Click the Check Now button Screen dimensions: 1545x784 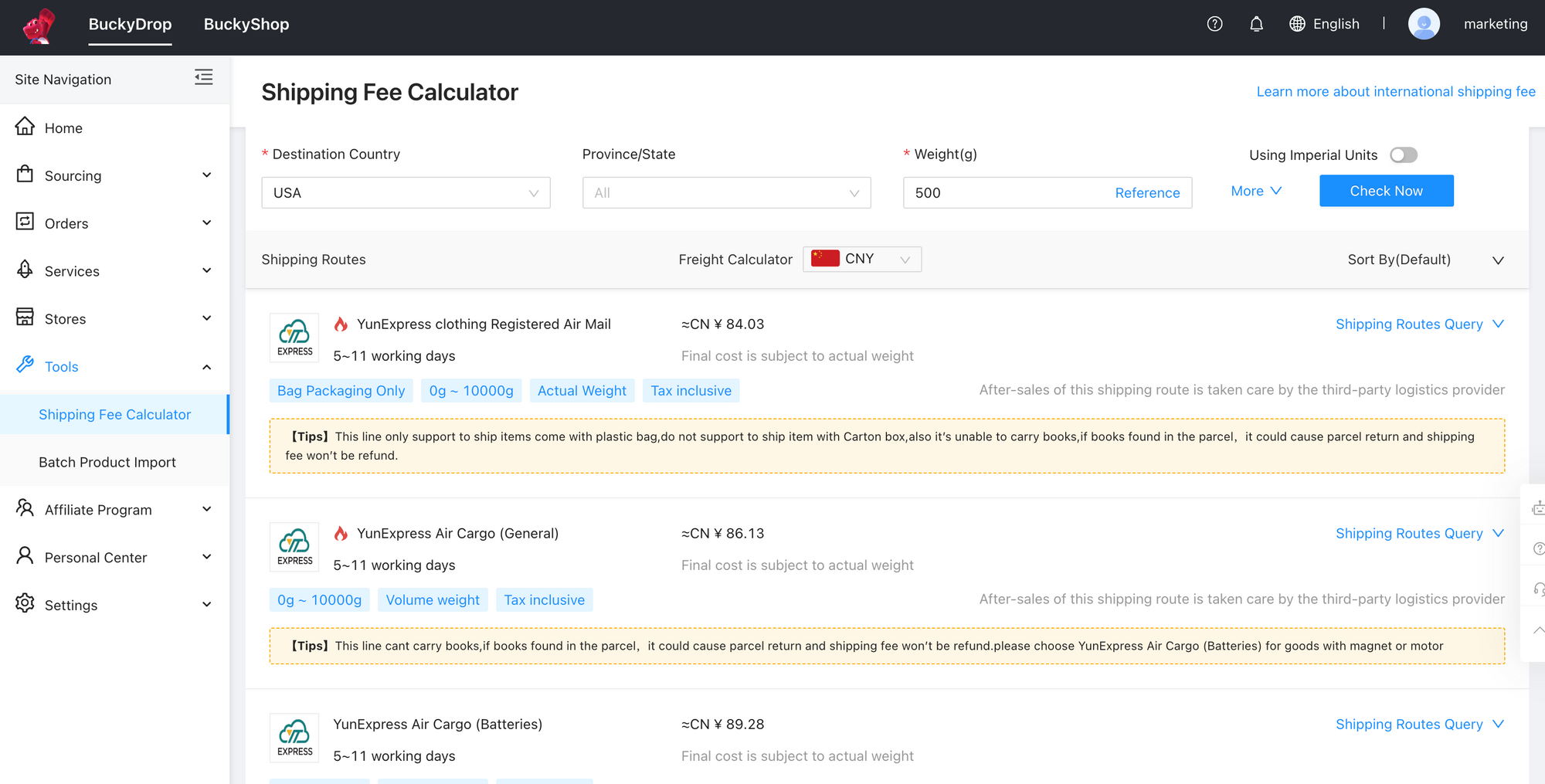point(1386,191)
